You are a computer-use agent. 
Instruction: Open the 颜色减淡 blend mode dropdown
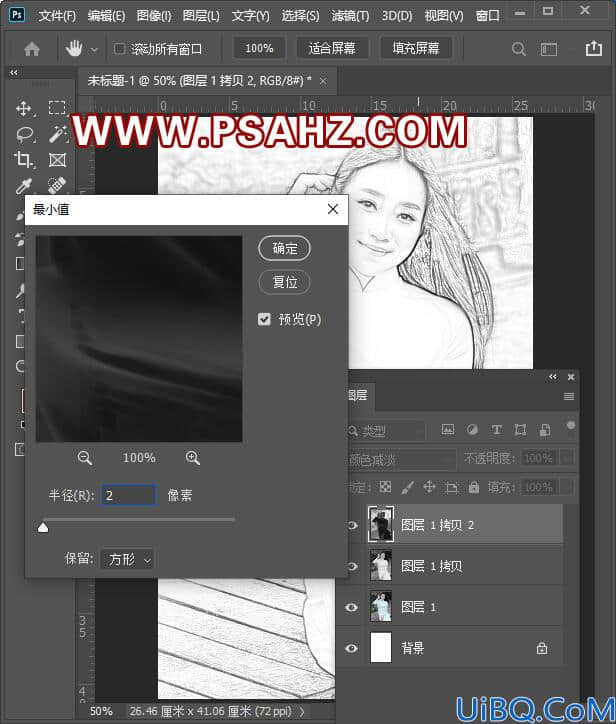pyautogui.click(x=401, y=459)
